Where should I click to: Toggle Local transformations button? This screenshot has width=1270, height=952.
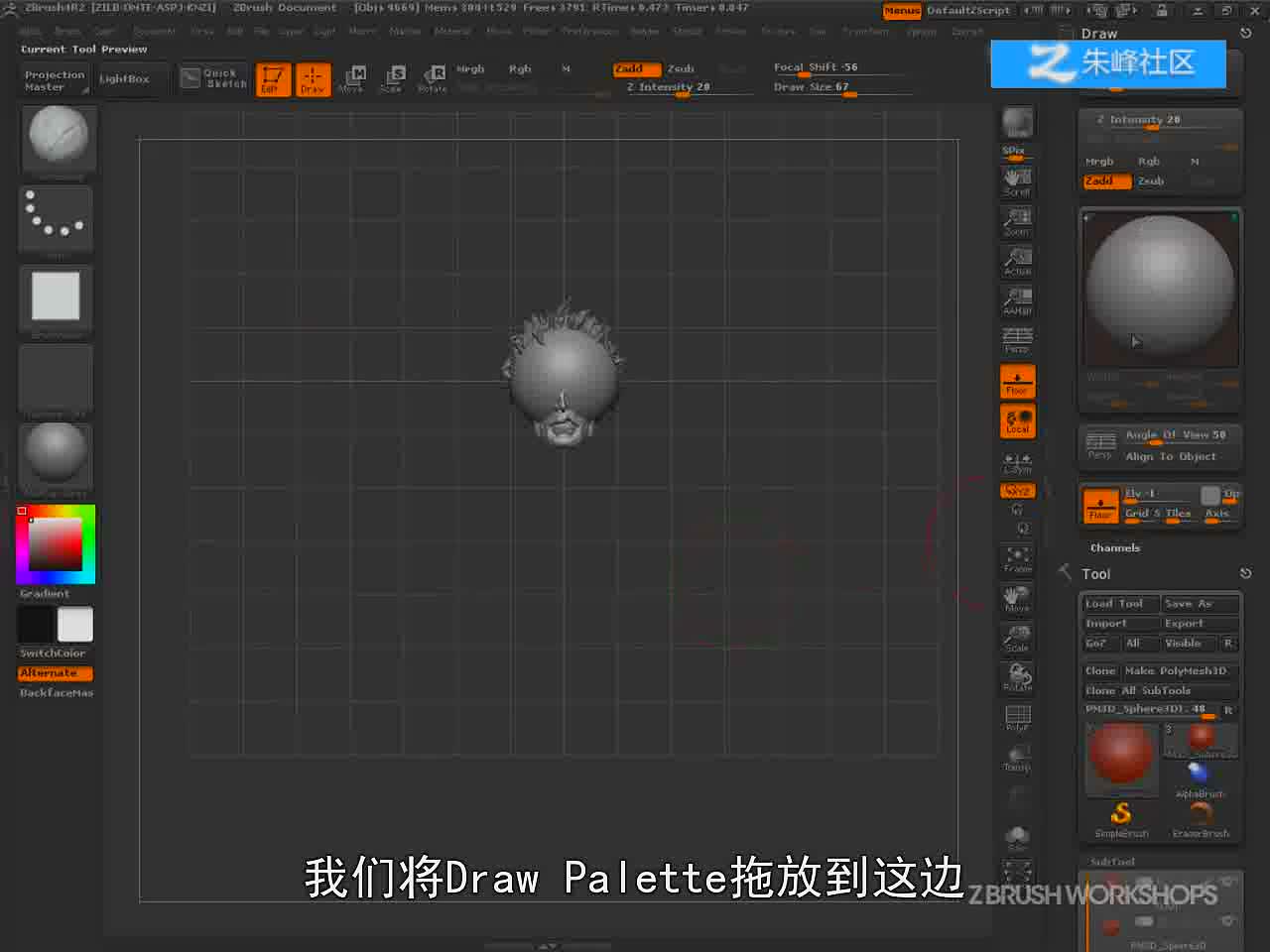1017,420
